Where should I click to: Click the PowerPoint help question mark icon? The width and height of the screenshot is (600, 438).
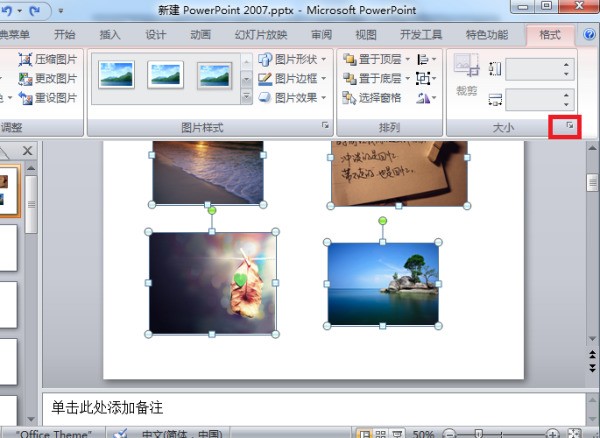point(590,33)
